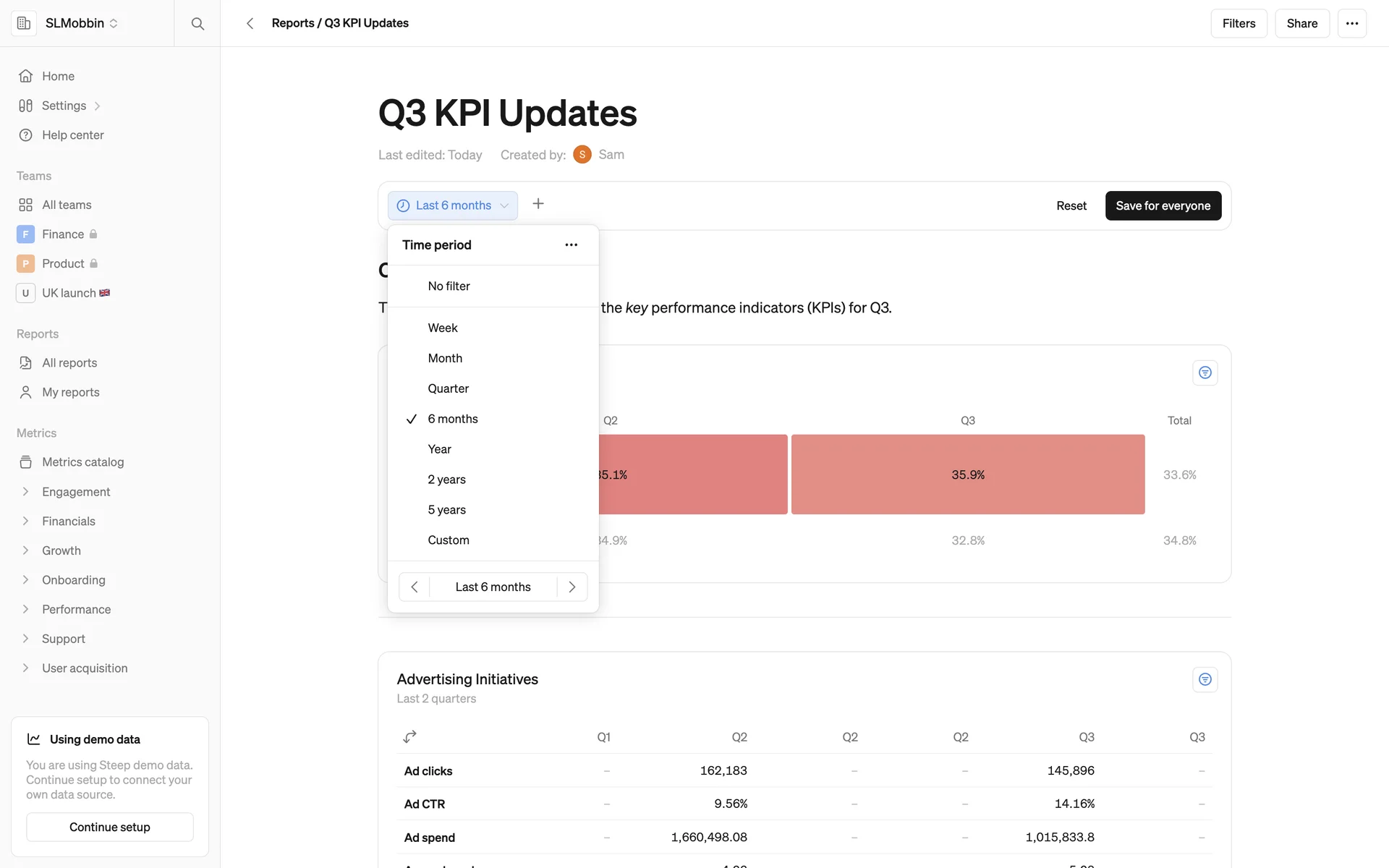Select the checked 6 months option
The height and width of the screenshot is (868, 1389).
[453, 419]
